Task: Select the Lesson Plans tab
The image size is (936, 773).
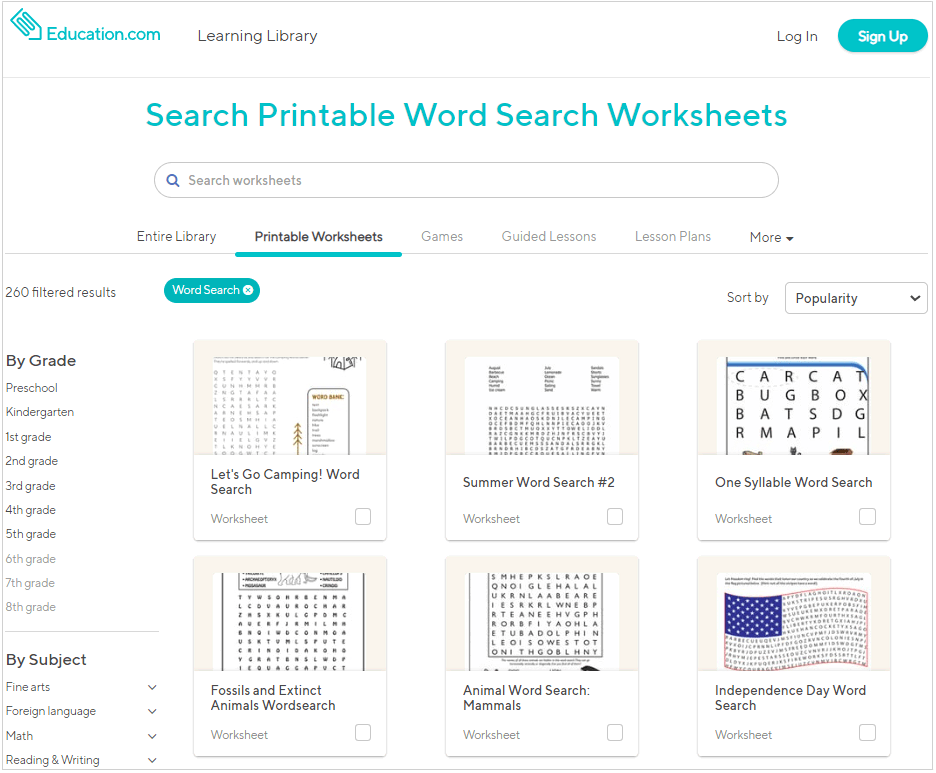Action: click(673, 237)
